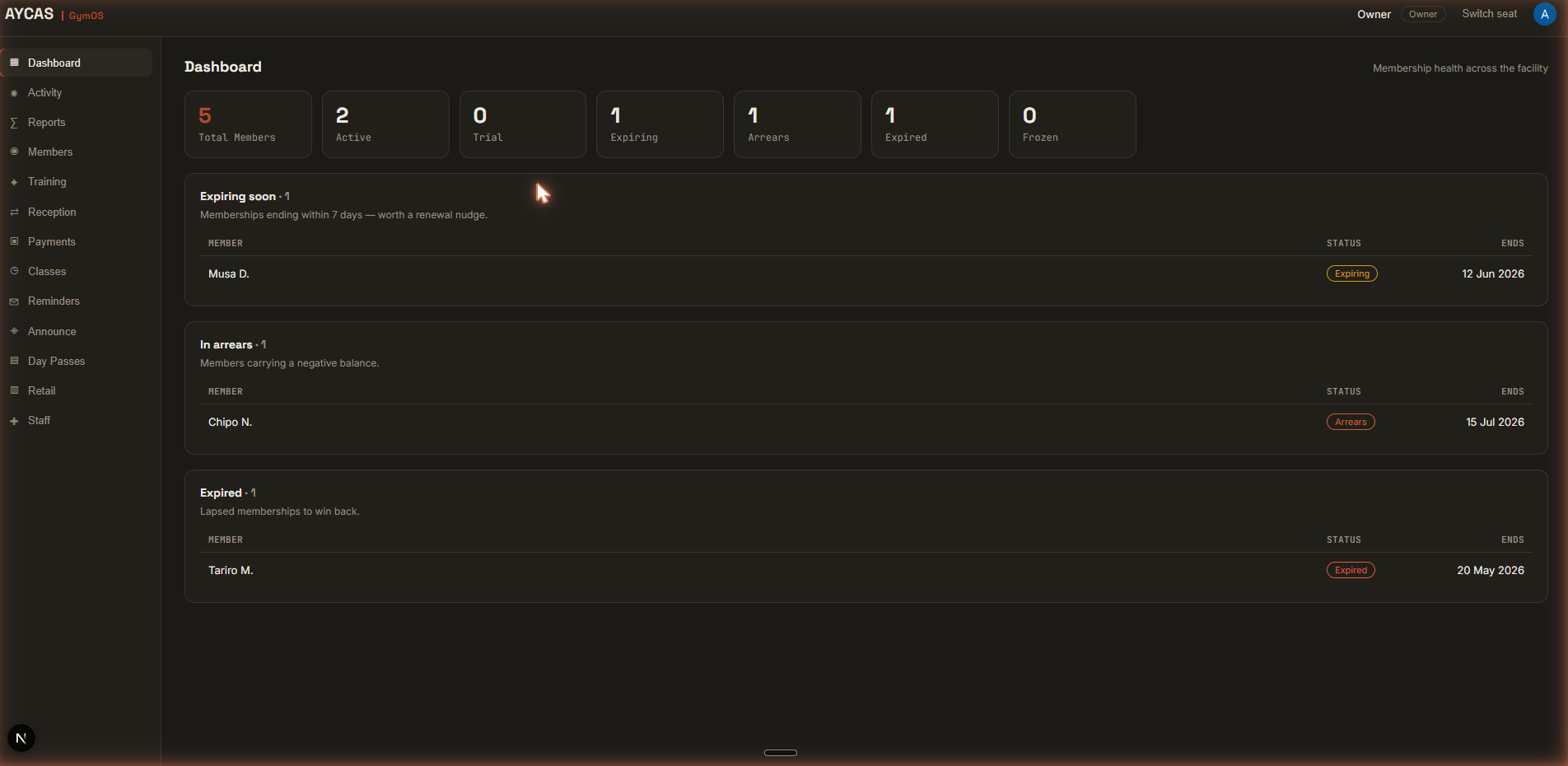Viewport: 1568px width, 766px height.
Task: Click the Members sidebar icon
Action: click(x=14, y=152)
